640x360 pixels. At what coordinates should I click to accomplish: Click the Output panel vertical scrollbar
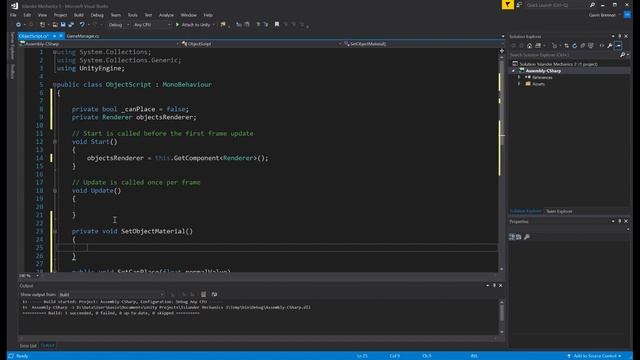(x=502, y=316)
